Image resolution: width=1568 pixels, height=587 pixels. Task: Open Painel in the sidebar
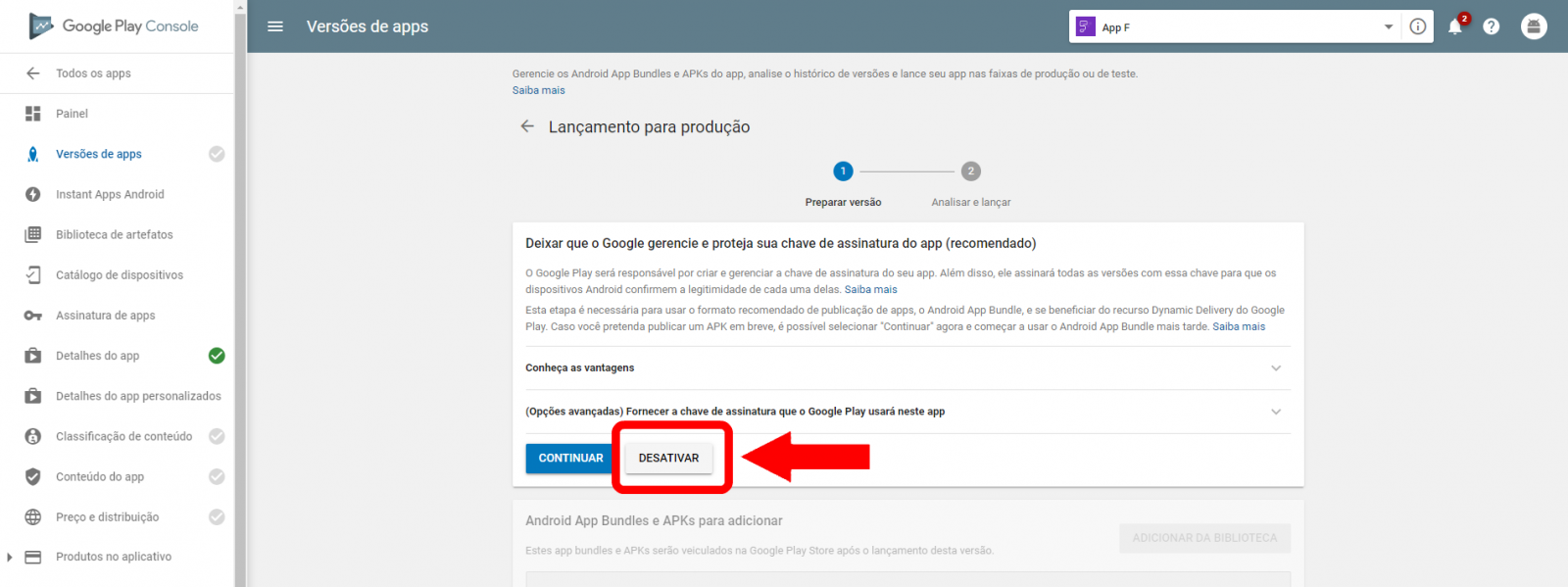[72, 114]
